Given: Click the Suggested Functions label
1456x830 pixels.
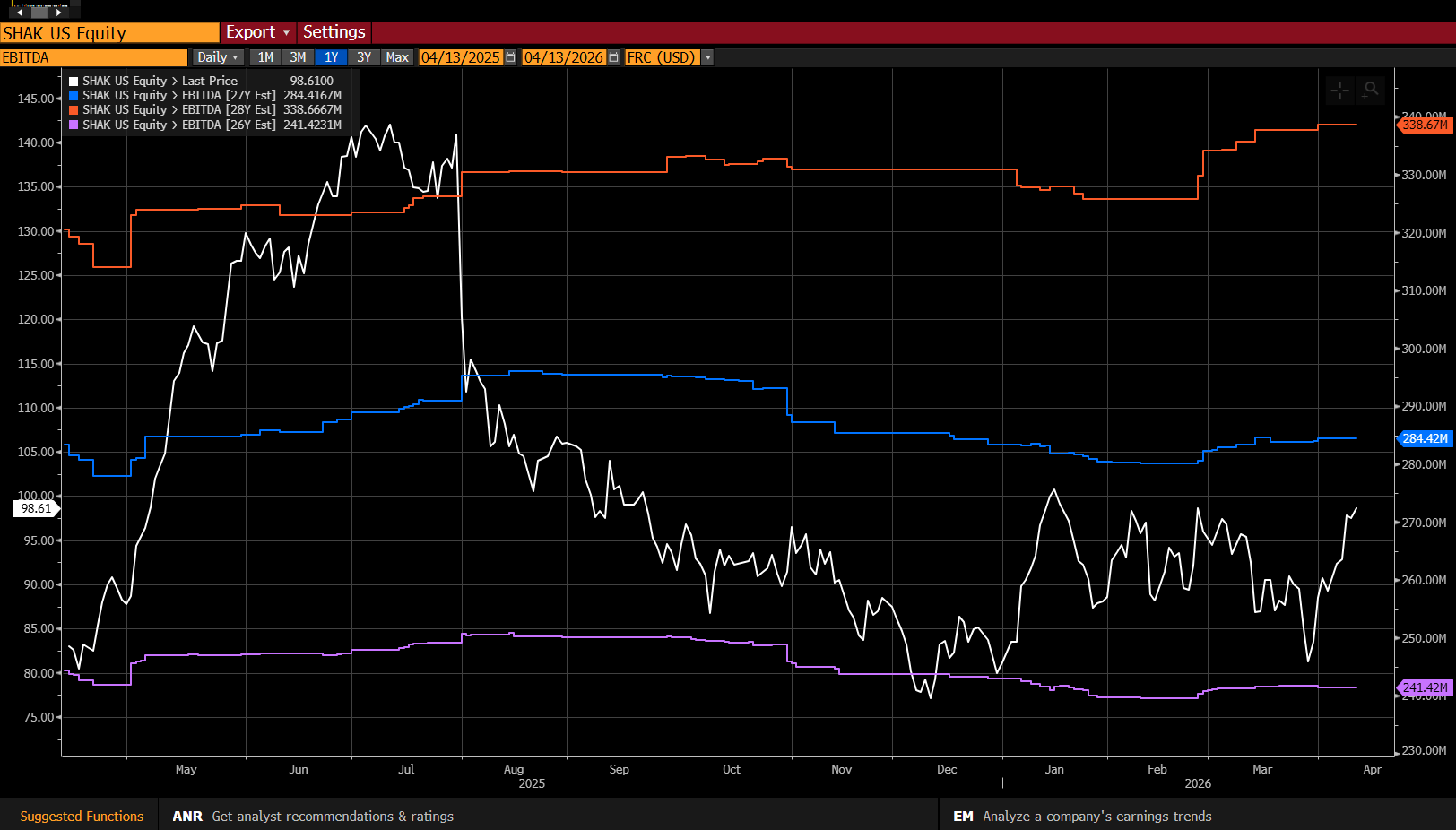Looking at the screenshot, I should pyautogui.click(x=82, y=817).
